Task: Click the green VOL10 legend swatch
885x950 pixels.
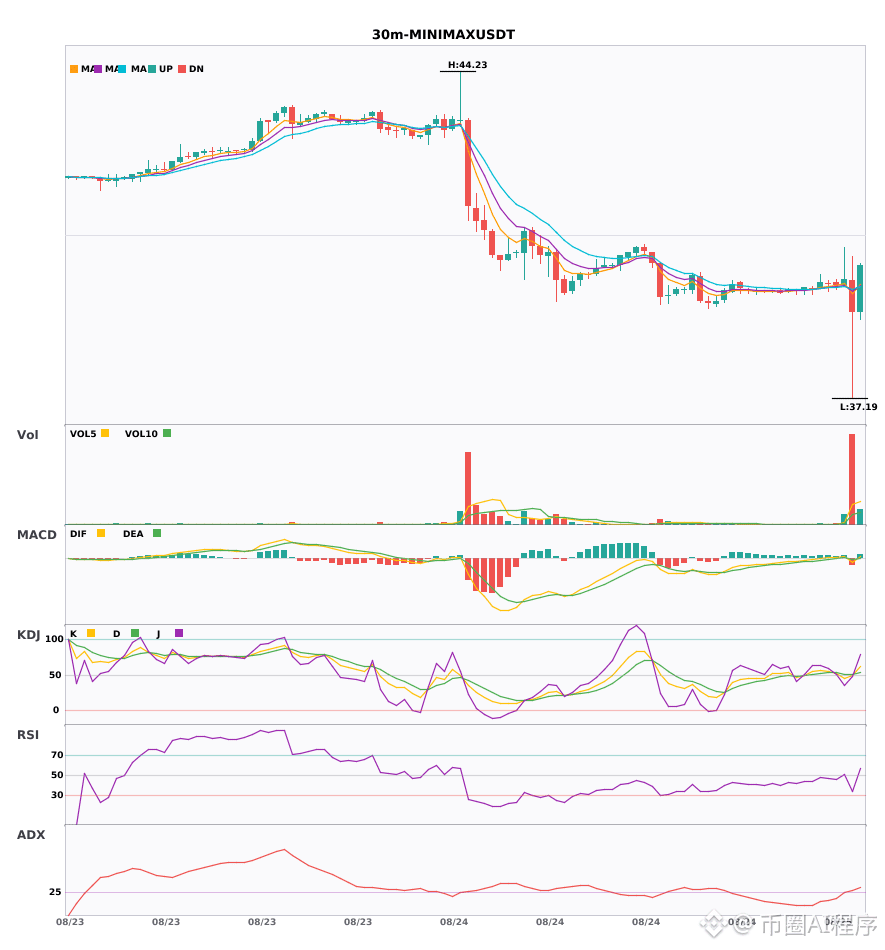Action: point(167,433)
